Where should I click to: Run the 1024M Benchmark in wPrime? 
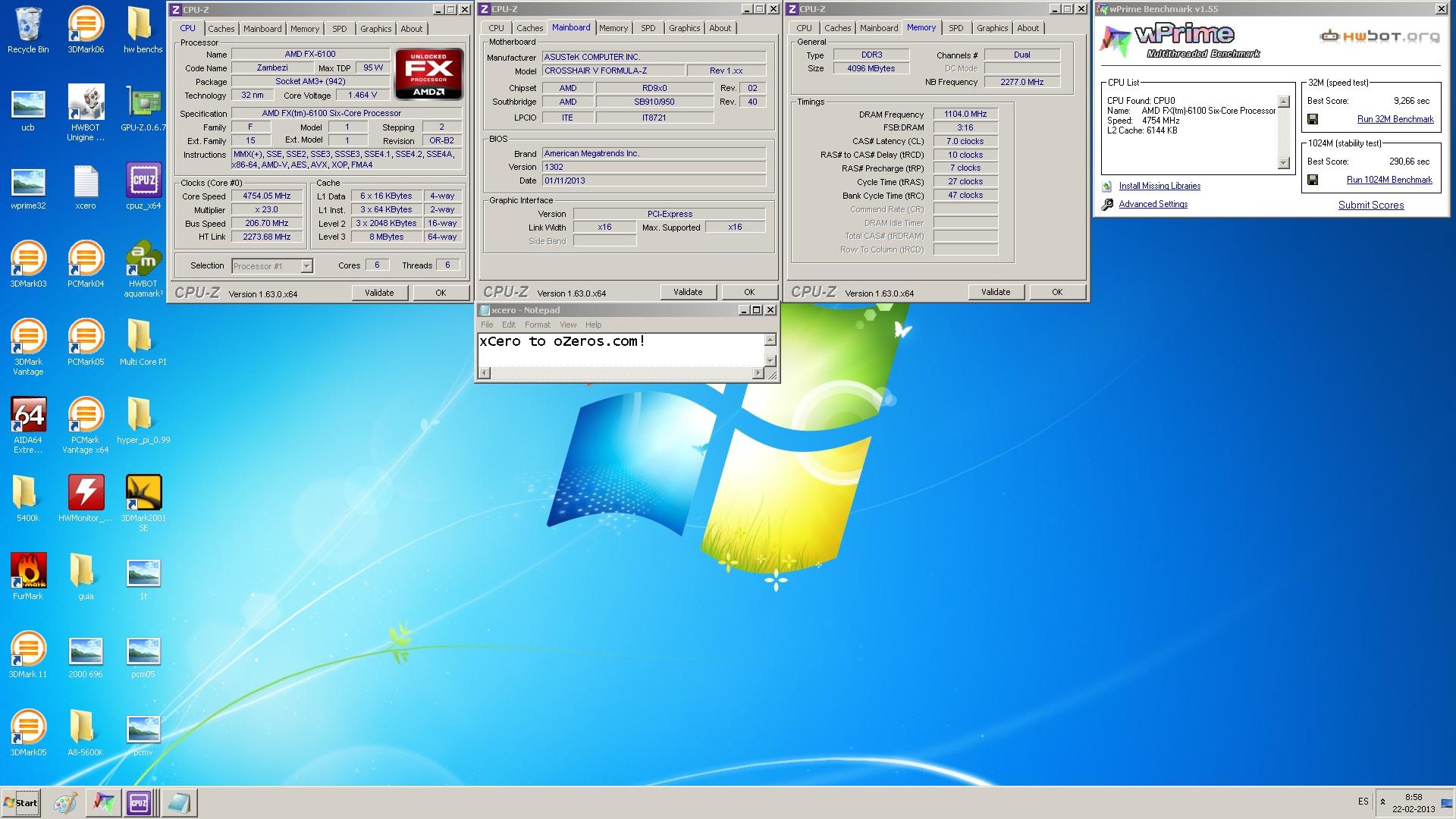1389,180
